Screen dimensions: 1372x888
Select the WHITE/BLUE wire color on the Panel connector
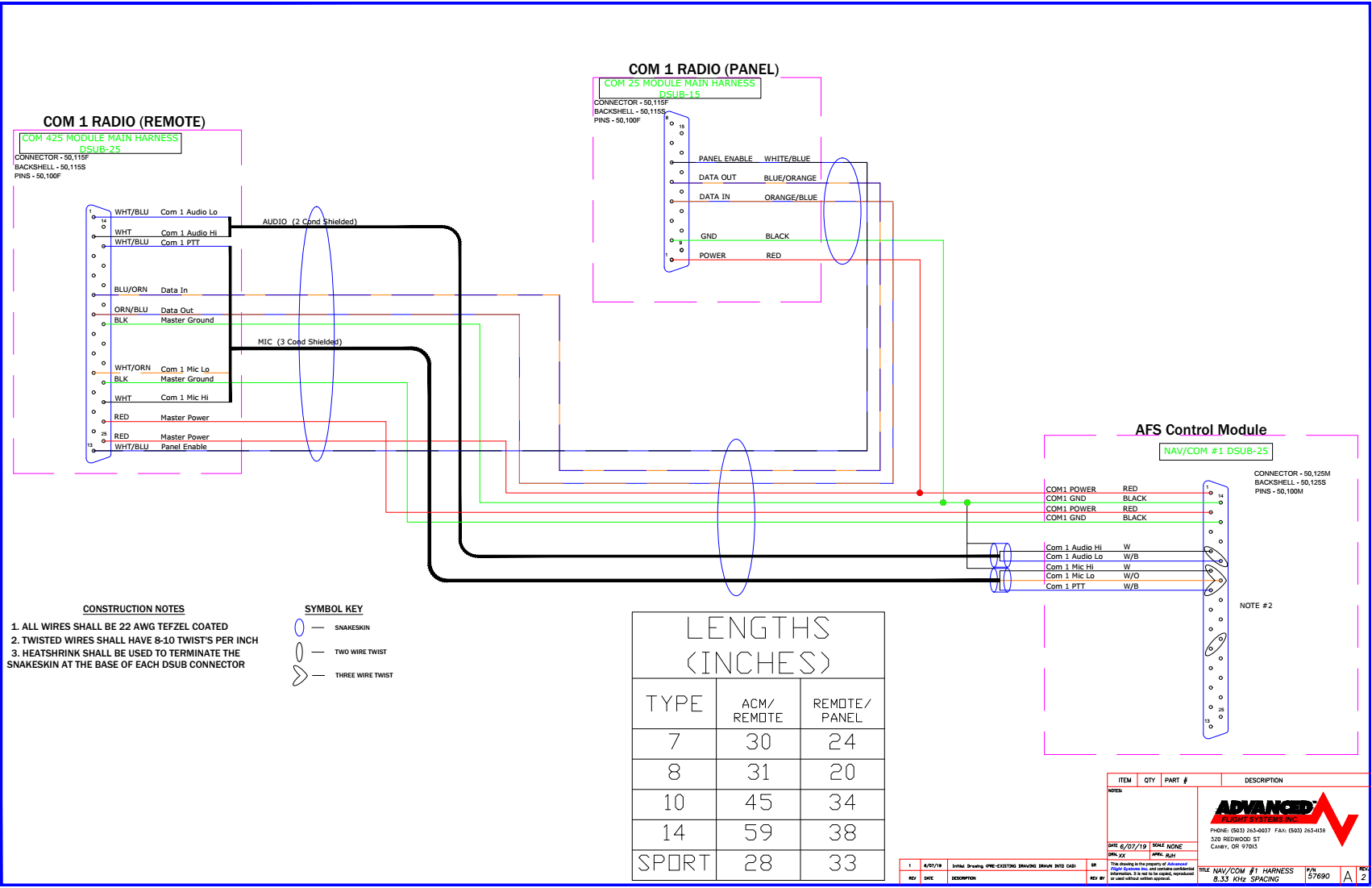(788, 159)
